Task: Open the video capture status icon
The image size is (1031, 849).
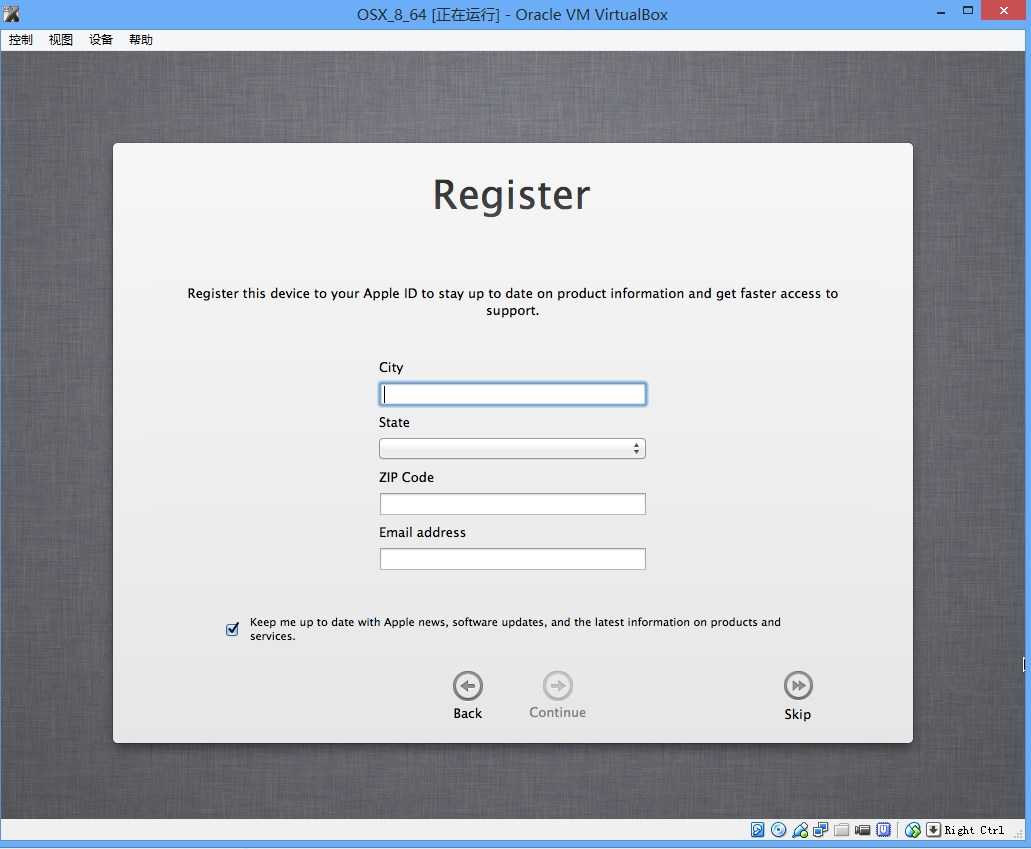Action: (862, 830)
